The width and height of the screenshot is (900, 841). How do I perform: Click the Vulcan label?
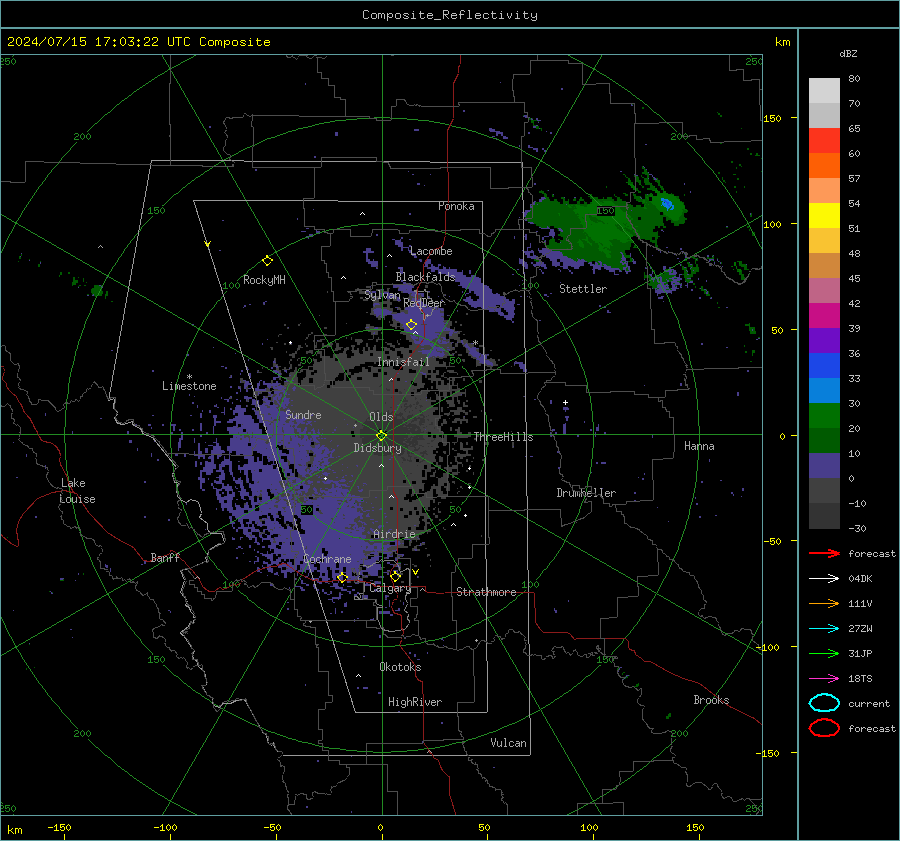pos(508,743)
